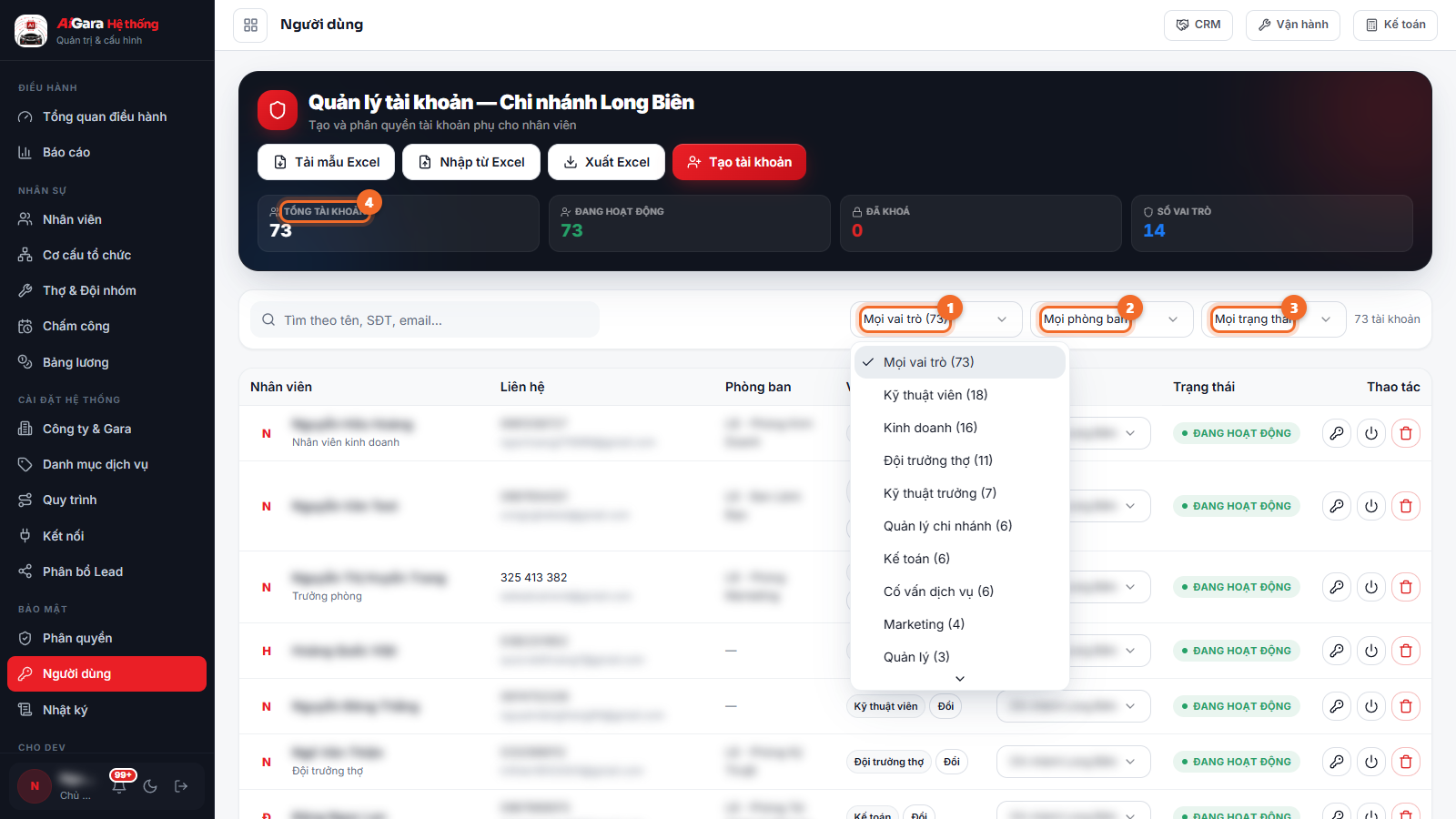Open role dropdown in Đội trưởng thợ row

tap(1073, 762)
